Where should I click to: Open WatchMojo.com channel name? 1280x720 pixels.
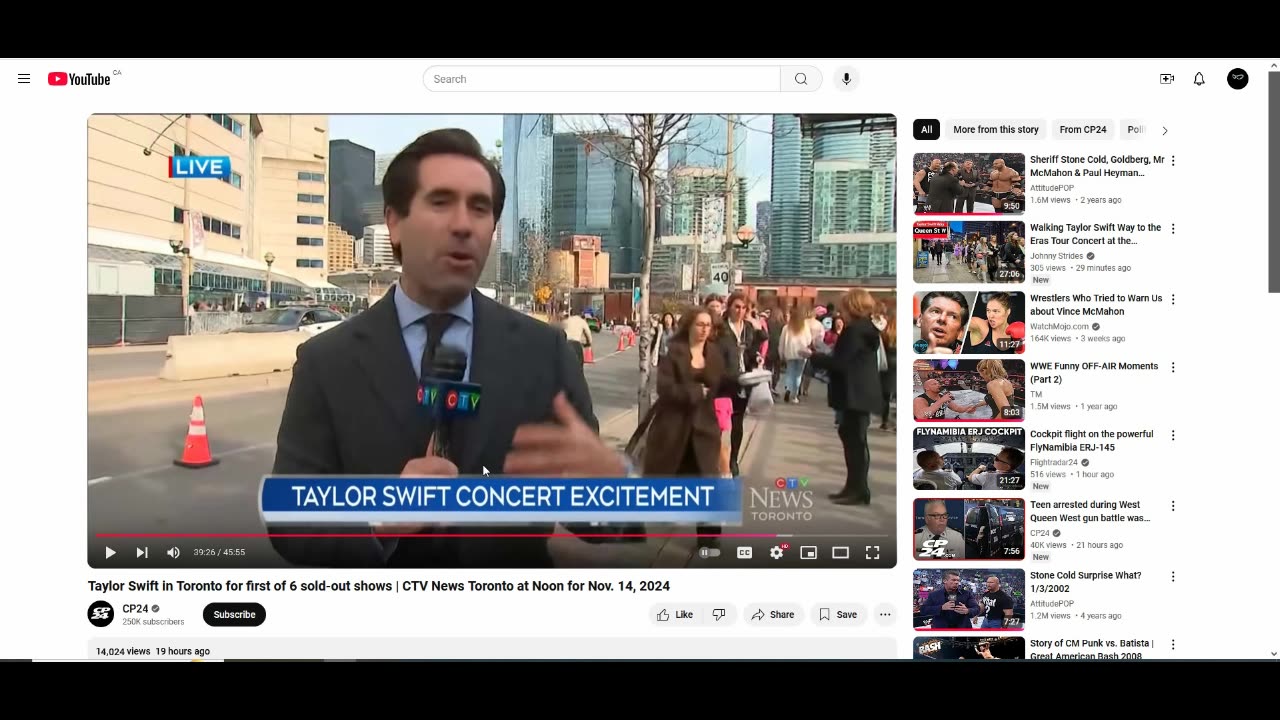1059,326
